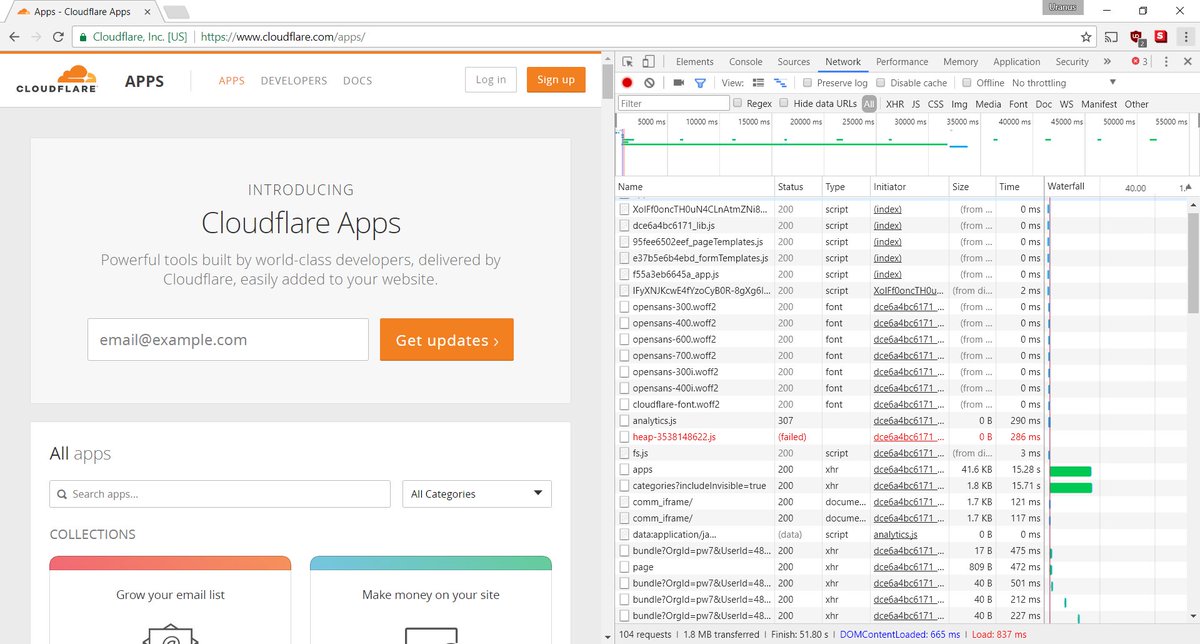Close the DevTools panel

coord(1187,62)
